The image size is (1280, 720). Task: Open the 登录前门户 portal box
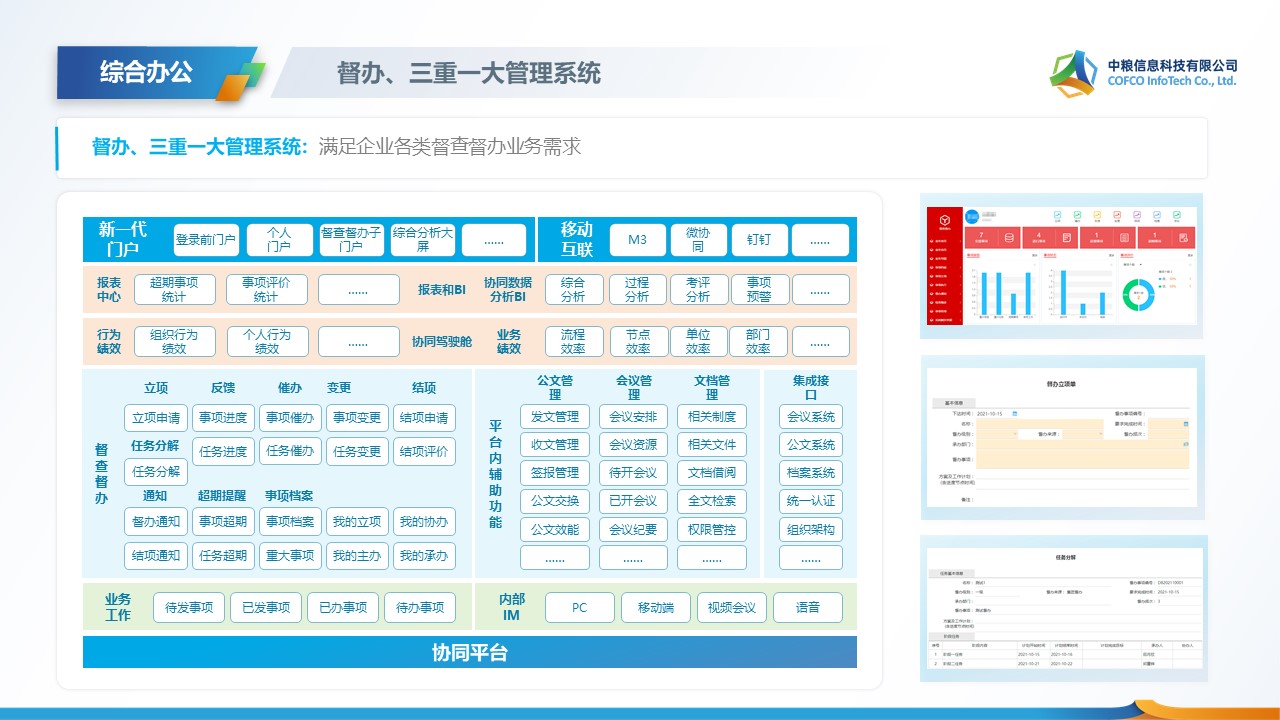[x=206, y=240]
